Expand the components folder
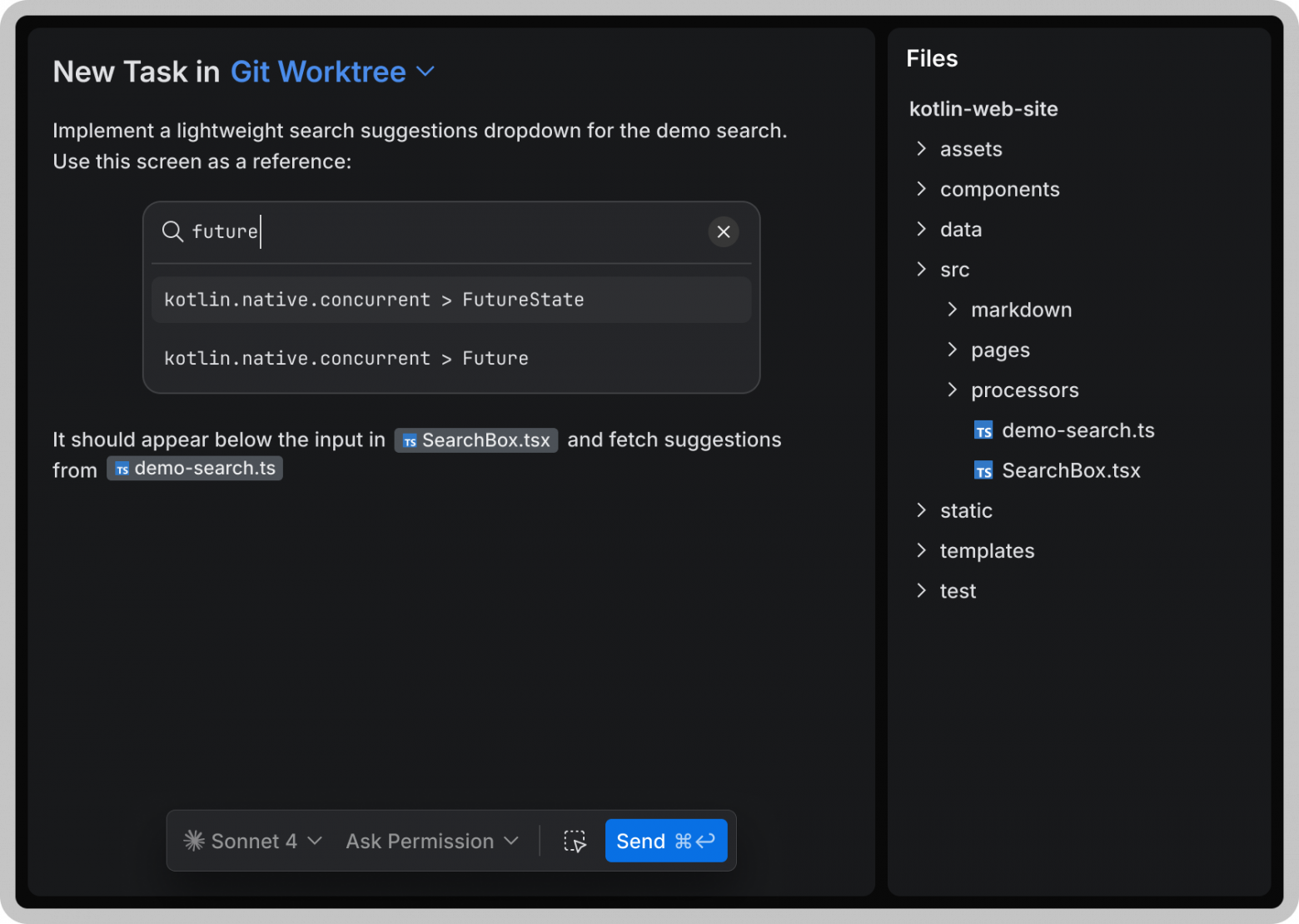This screenshot has height=924, width=1299. click(922, 189)
